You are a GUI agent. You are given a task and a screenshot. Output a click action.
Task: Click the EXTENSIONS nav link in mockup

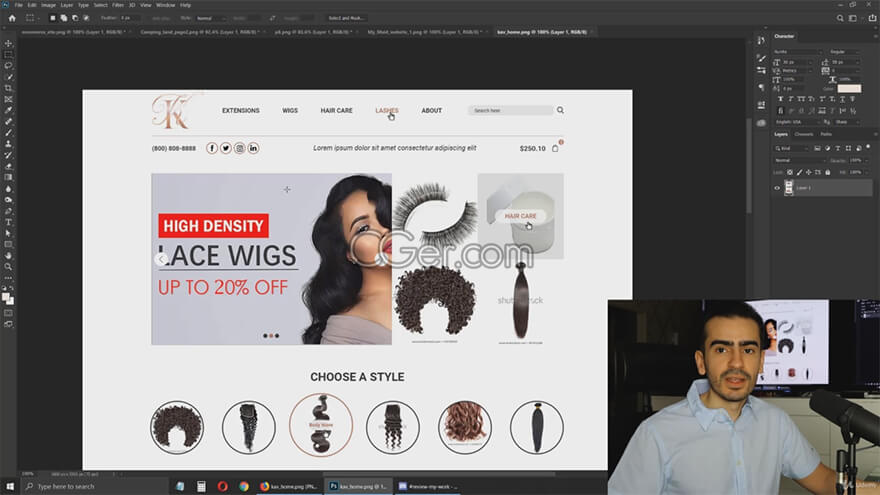point(241,111)
